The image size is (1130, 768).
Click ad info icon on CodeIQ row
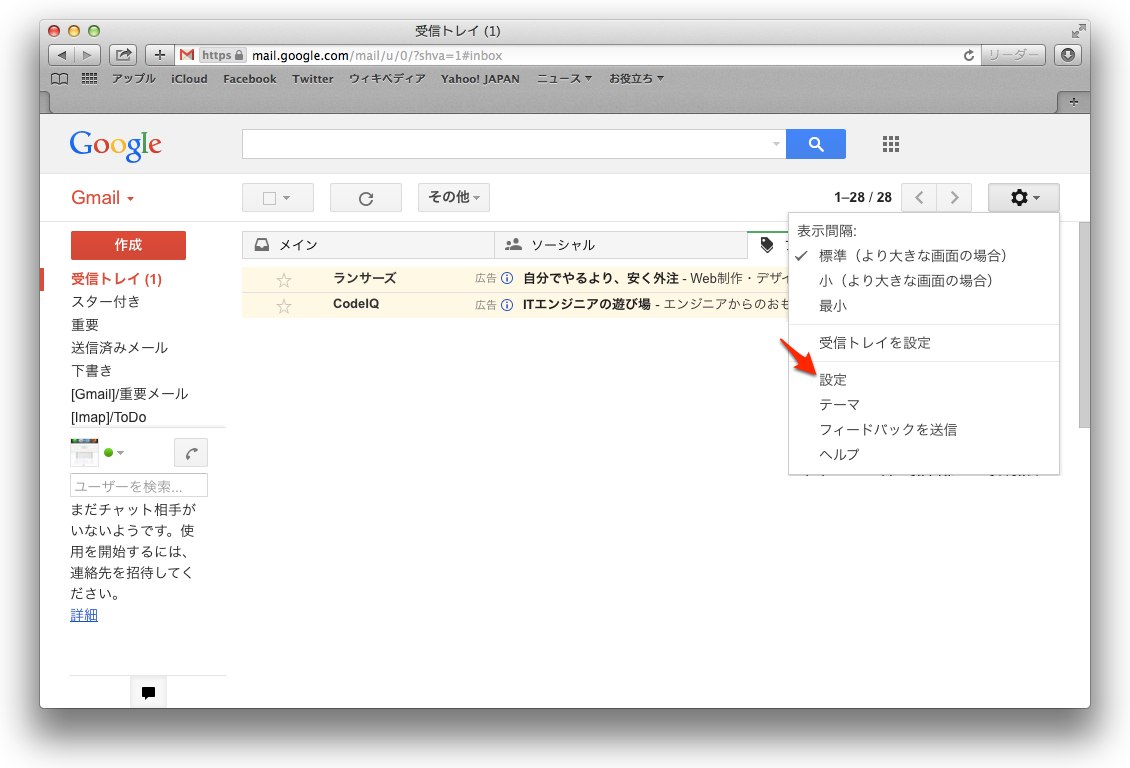507,305
